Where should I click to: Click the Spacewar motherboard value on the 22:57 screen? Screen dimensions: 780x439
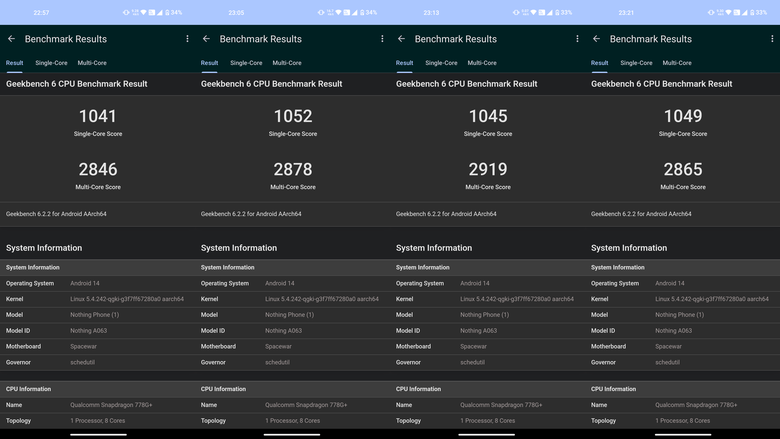[83, 347]
